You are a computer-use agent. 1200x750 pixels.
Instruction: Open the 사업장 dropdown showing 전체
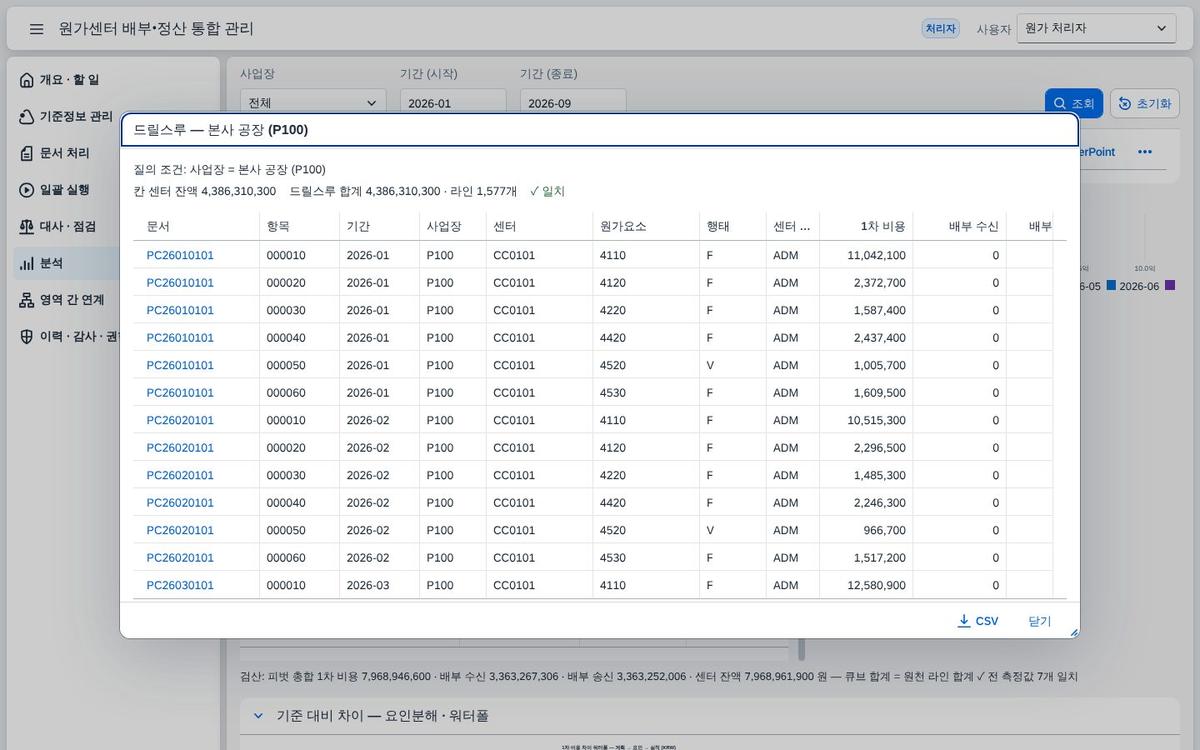tap(313, 103)
